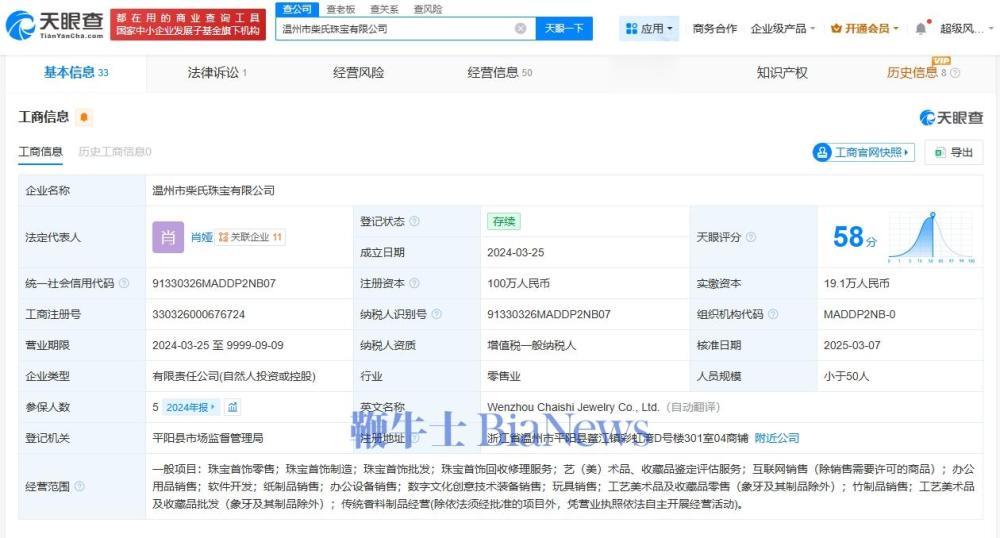Select the 查风险 search tab
Screen dimensions: 1000x538
tap(427, 9)
